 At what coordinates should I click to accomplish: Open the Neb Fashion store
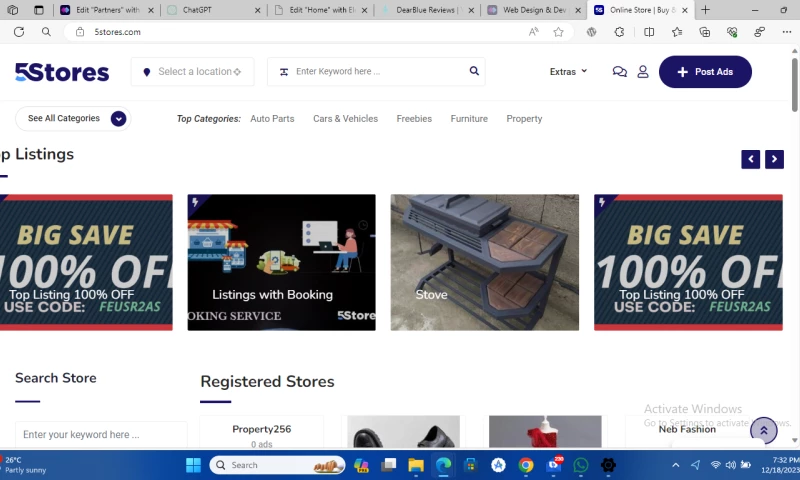[687, 429]
